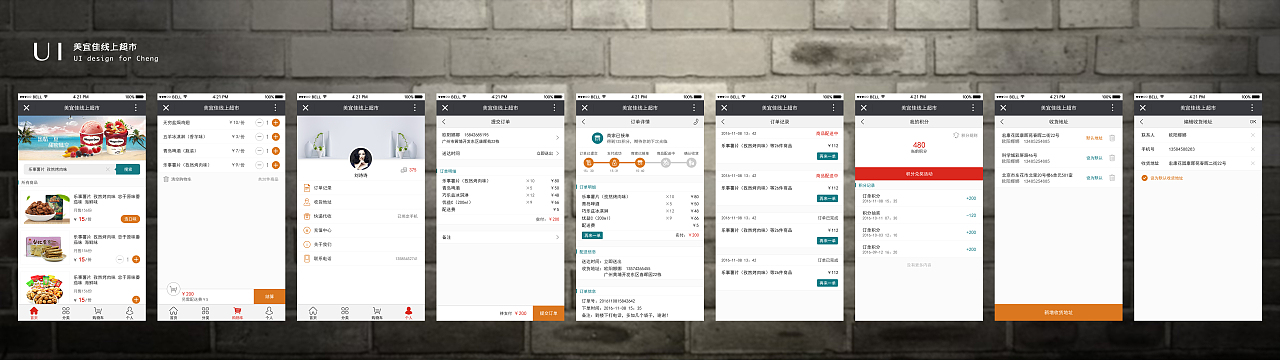Image resolution: width=1280 pixels, height=360 pixels.
Task: Tap the X icon on the cart screen header
Action: [166, 108]
